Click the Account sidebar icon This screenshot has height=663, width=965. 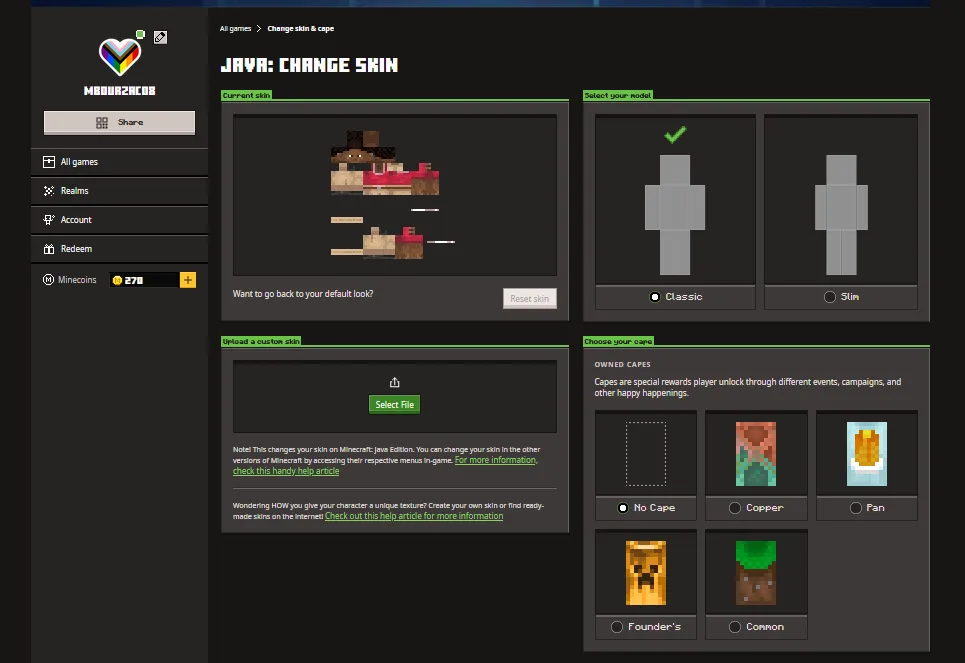pos(49,220)
